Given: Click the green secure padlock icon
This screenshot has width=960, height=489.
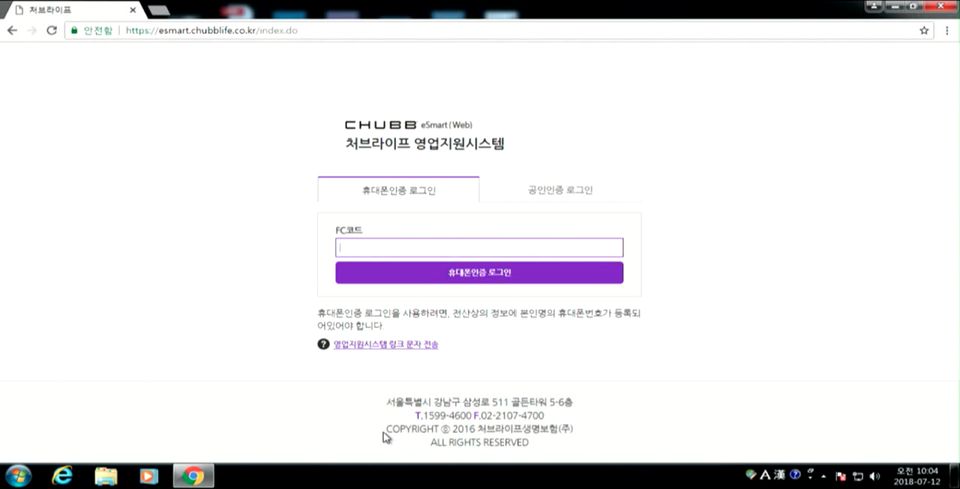Looking at the screenshot, I should tap(75, 30).
